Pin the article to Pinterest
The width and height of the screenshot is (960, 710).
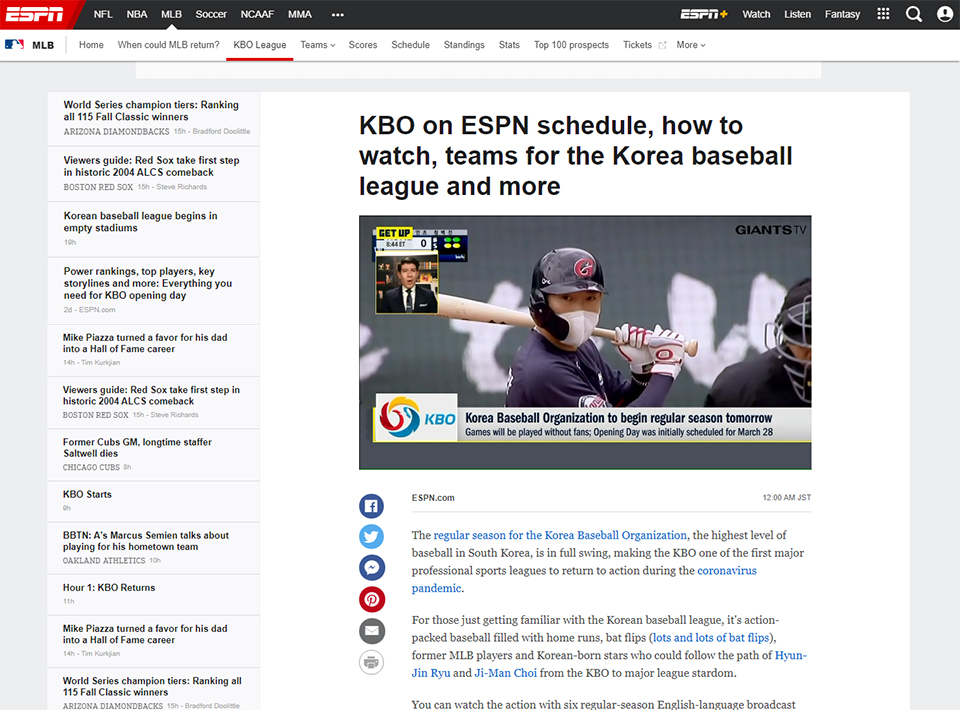371,599
